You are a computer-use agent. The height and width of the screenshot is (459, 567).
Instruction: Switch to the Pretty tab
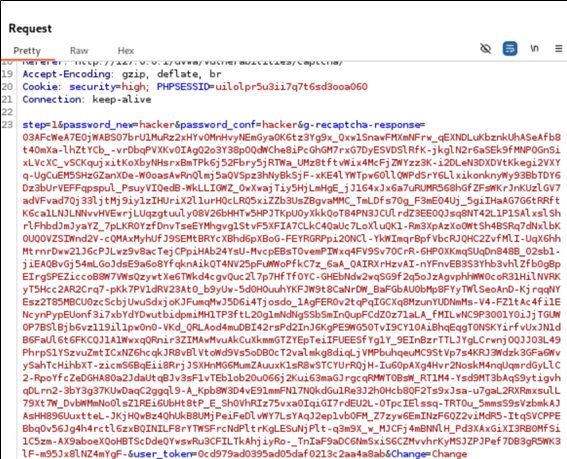tap(27, 51)
